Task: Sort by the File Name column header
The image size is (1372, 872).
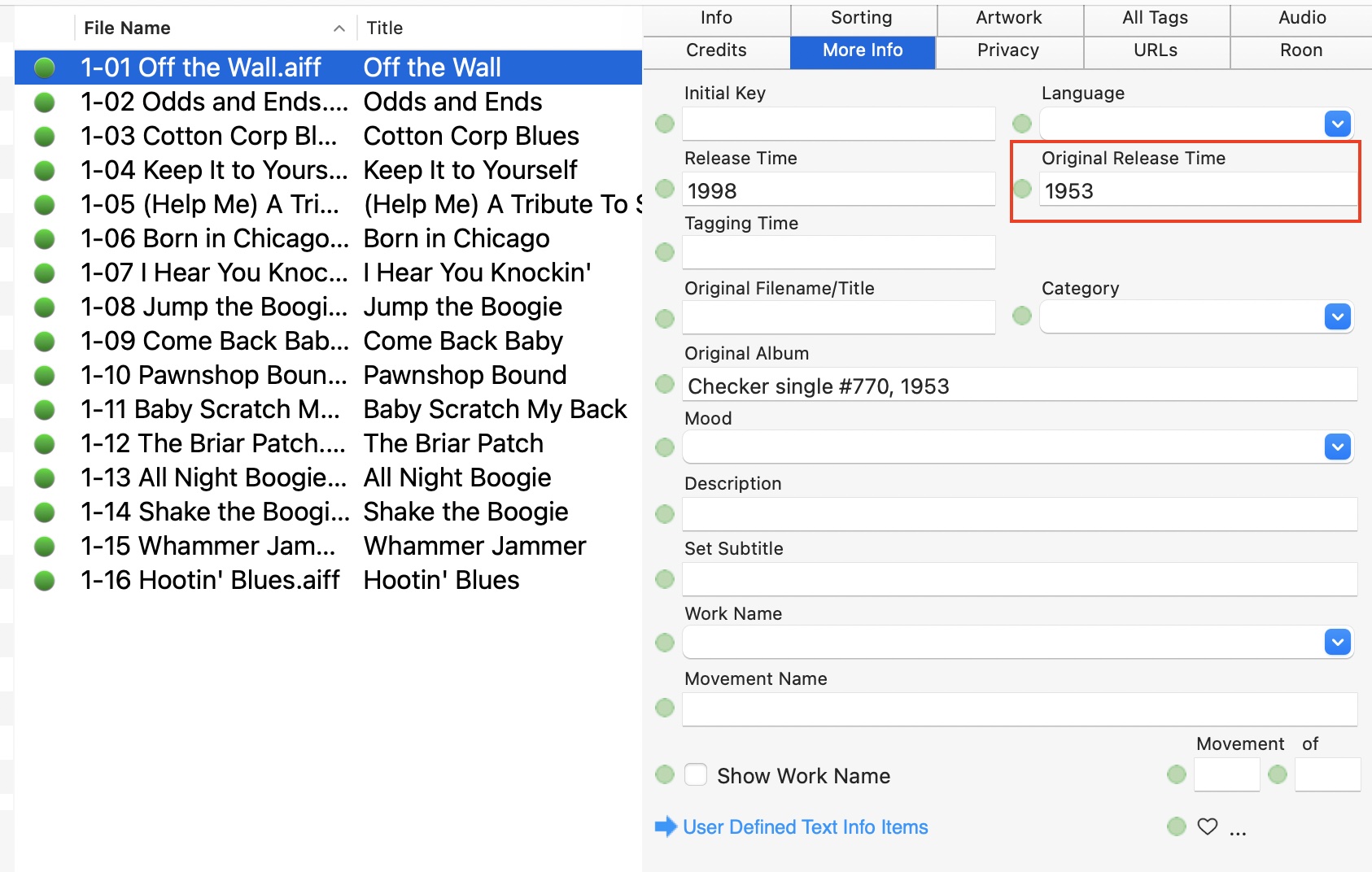Action: (x=215, y=28)
